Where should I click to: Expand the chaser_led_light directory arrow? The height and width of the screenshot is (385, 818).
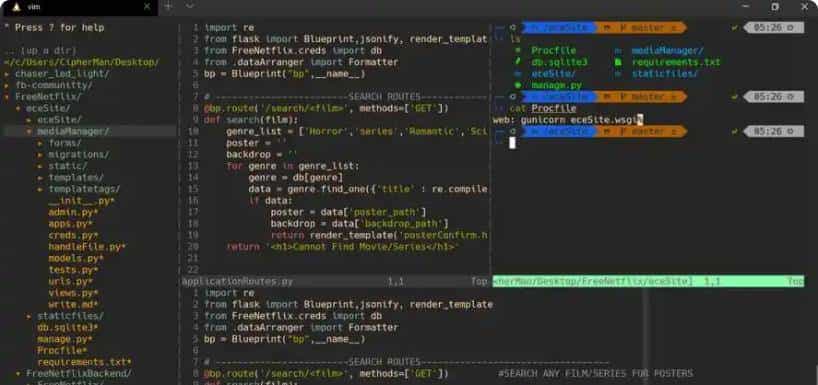point(7,74)
